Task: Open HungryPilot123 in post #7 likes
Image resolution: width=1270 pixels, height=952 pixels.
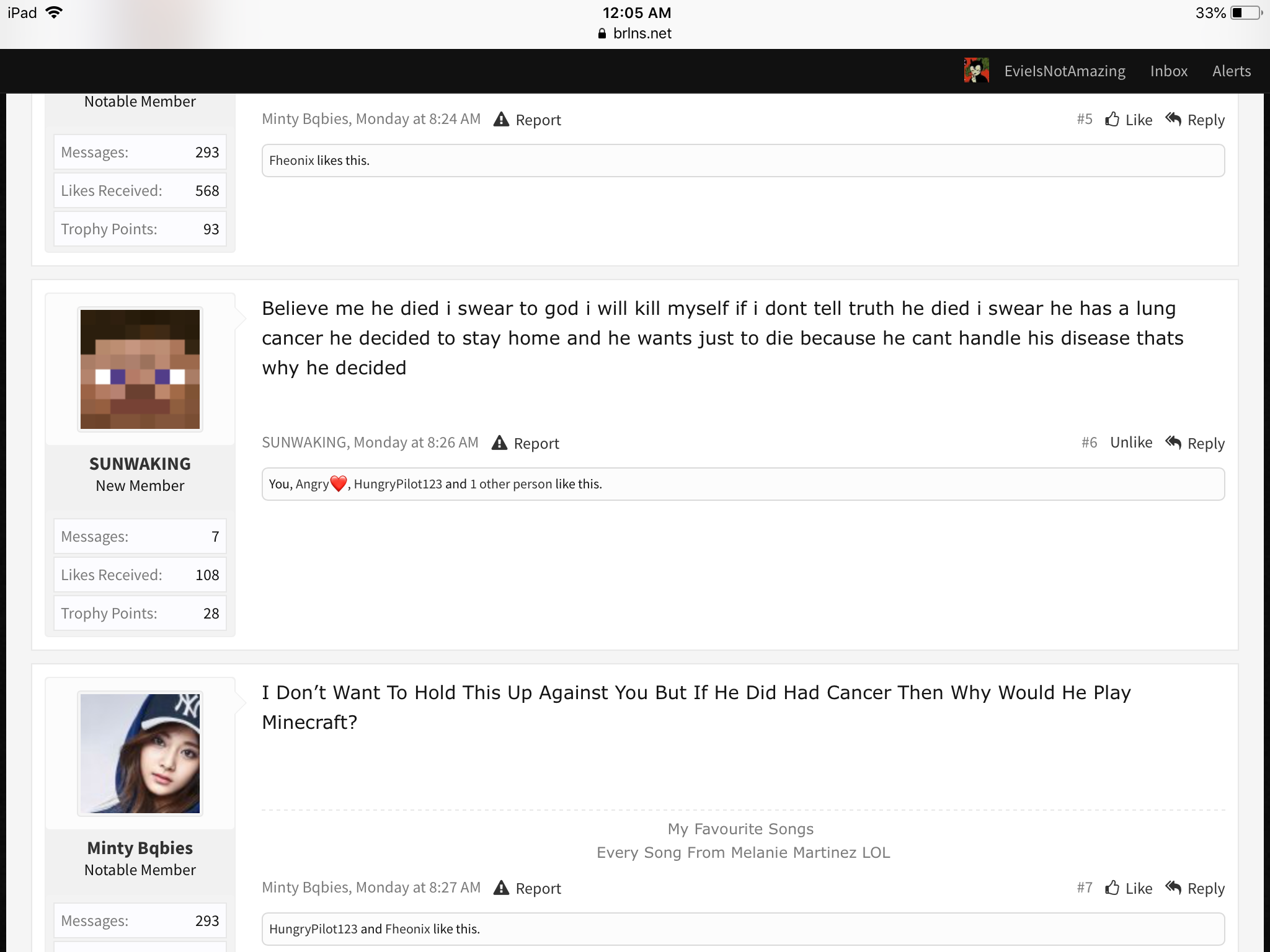Action: pos(313,929)
